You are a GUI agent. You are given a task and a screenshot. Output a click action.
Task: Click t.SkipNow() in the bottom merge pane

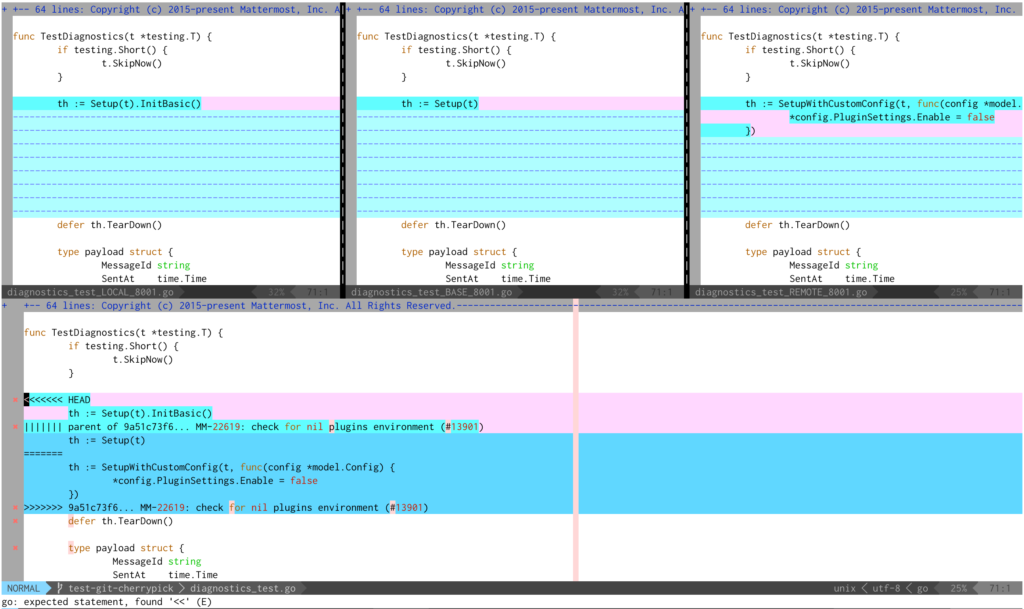click(142, 359)
